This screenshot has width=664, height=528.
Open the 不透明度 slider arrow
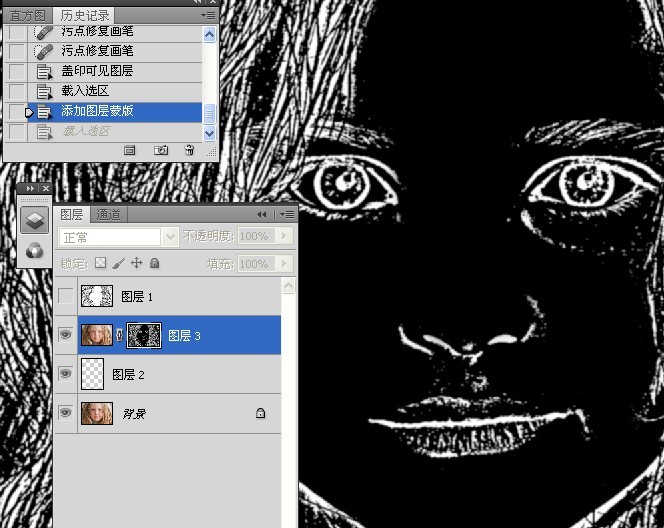point(284,236)
